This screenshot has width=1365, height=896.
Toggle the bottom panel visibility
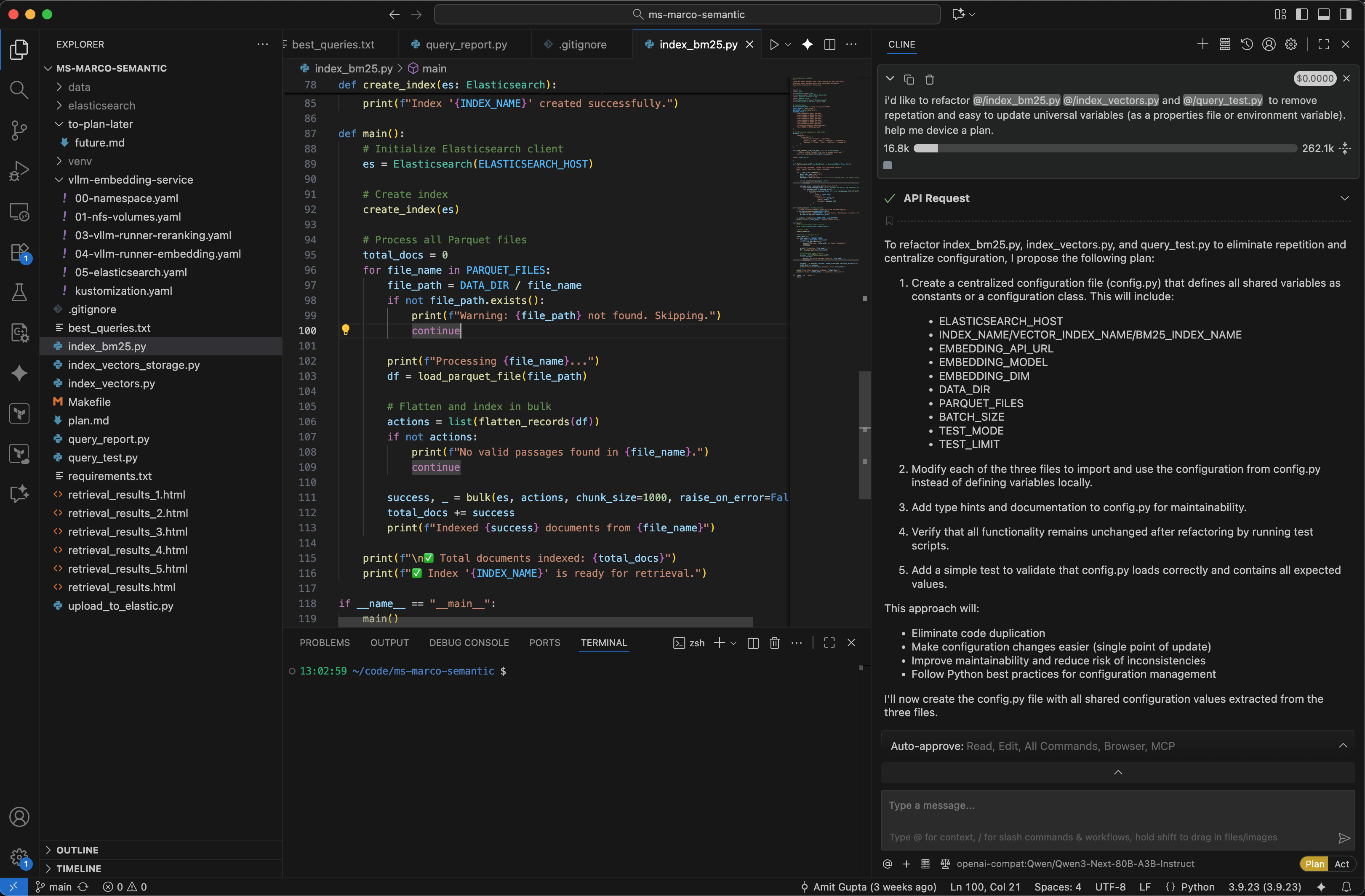tap(1324, 14)
